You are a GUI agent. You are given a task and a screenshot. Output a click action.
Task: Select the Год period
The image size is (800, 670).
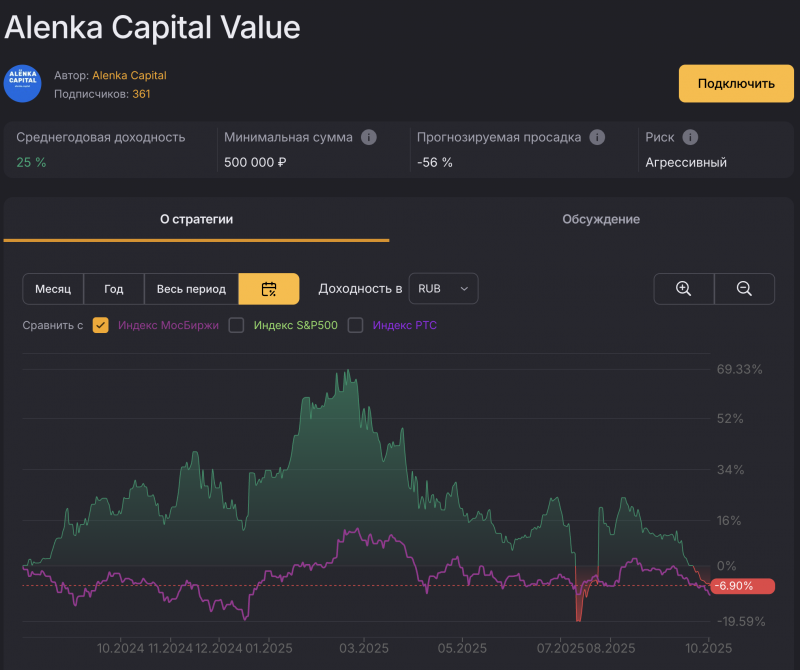tap(114, 289)
